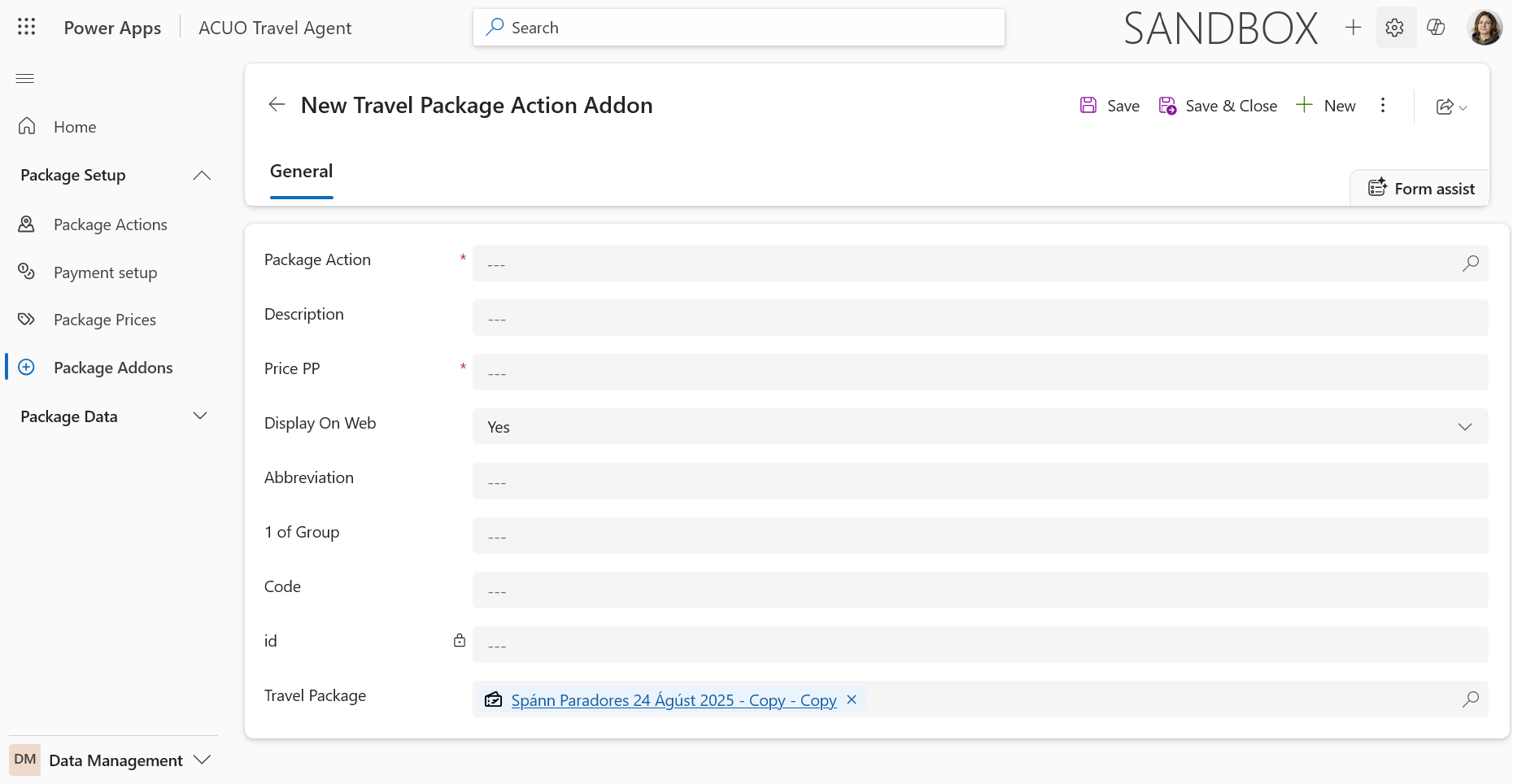Click the ACUO Travel Agent app name

275,28
